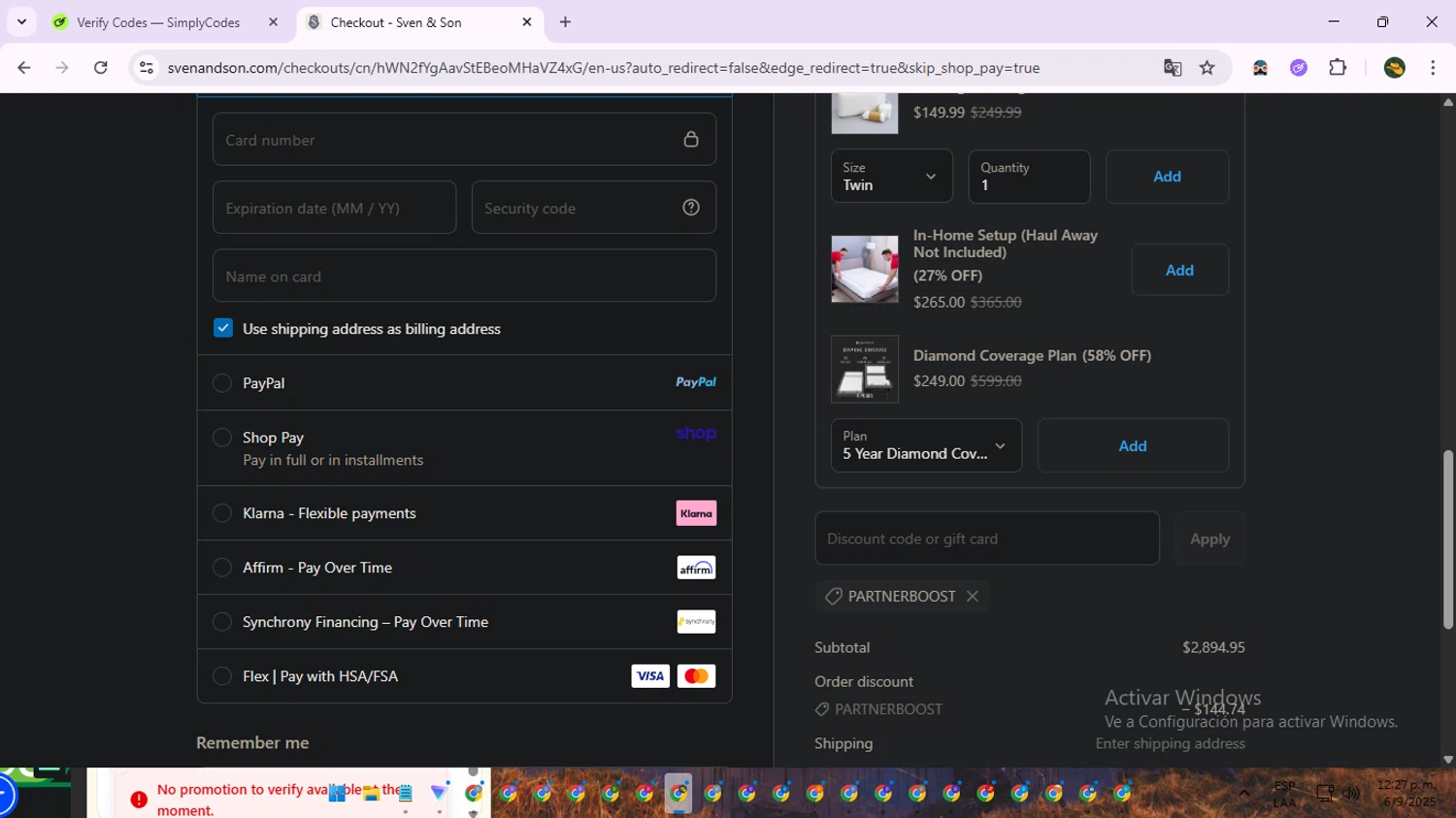Click the Name on card field
The height and width of the screenshot is (818, 1456).
[464, 276]
